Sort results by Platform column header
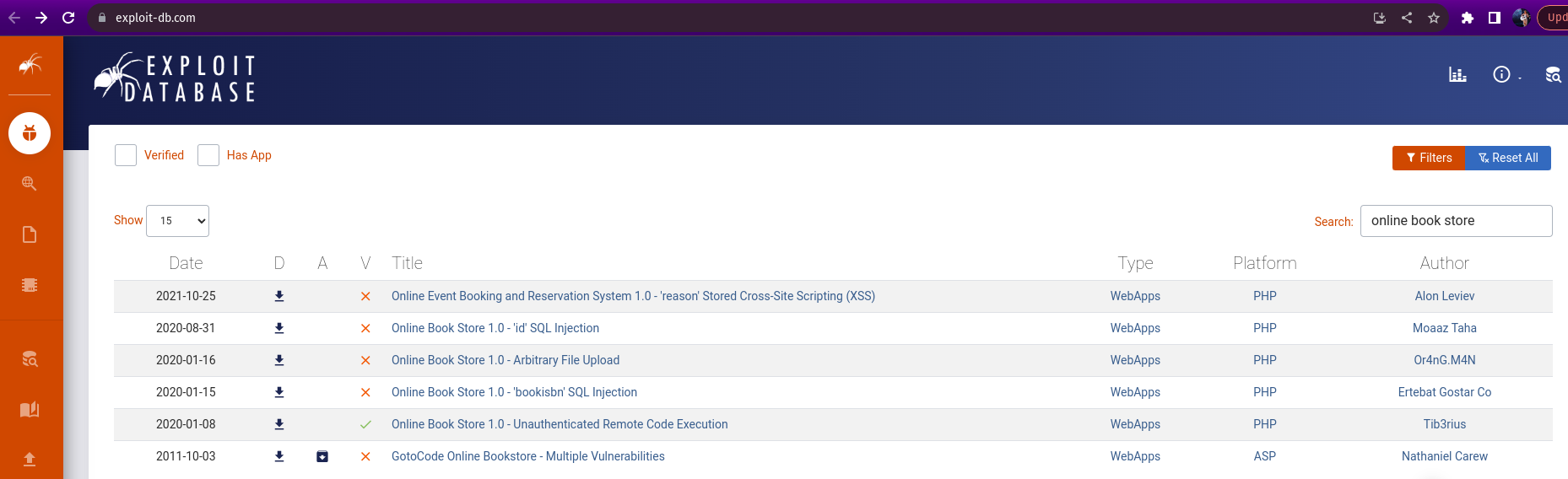The image size is (1568, 479). point(1264,263)
